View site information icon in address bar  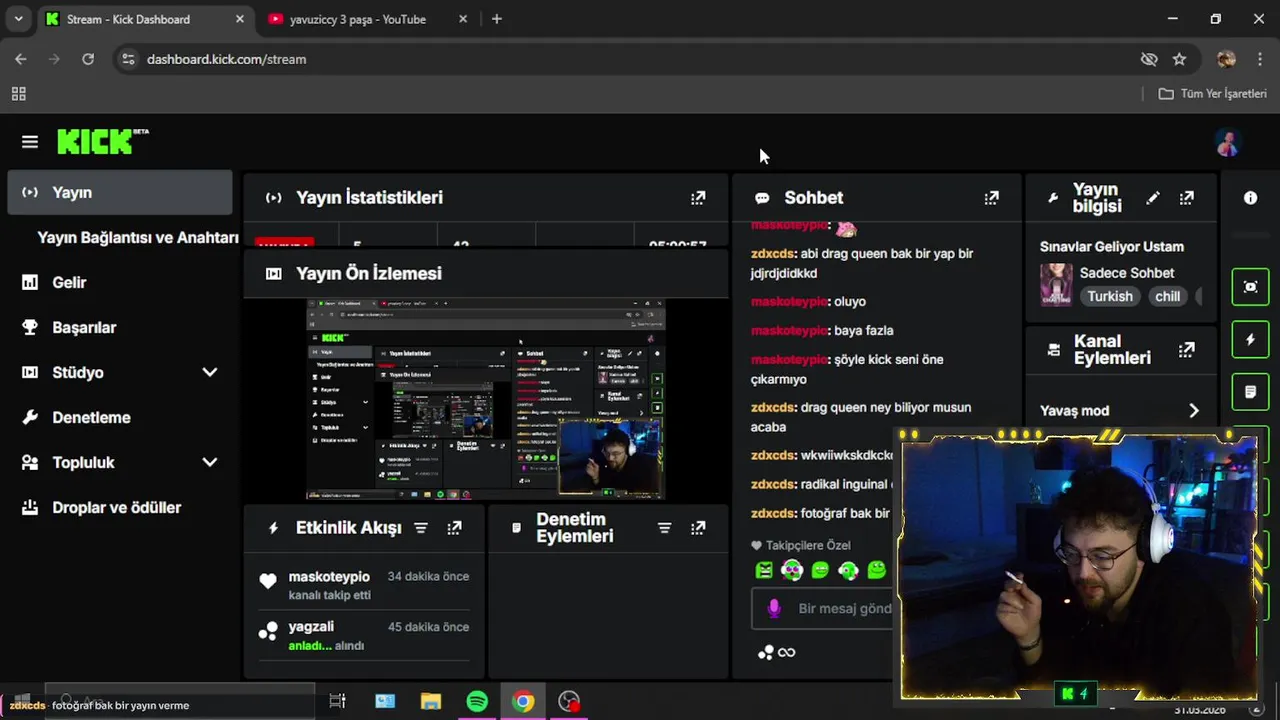click(x=128, y=59)
